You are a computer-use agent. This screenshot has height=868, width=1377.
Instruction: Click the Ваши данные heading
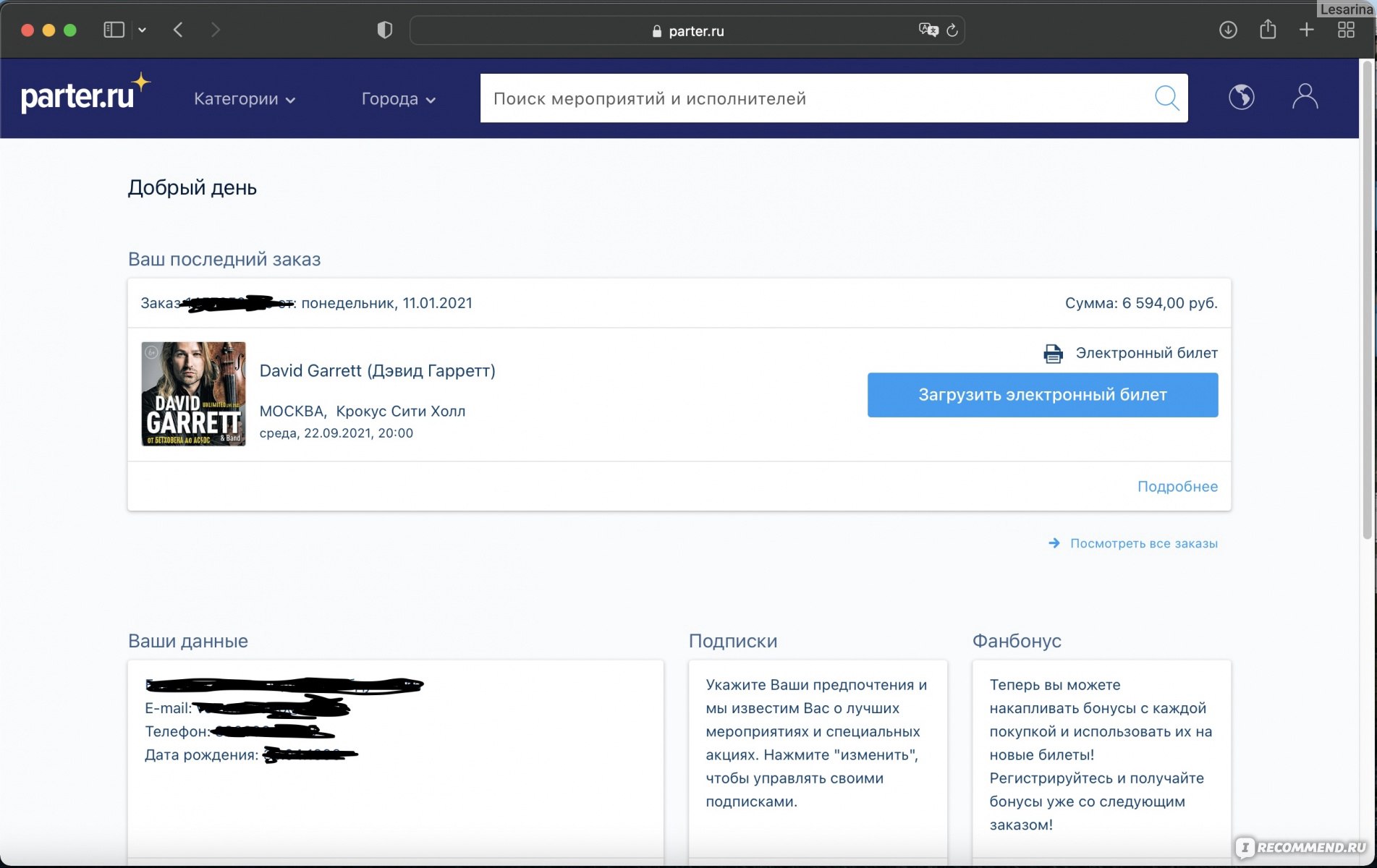click(188, 641)
